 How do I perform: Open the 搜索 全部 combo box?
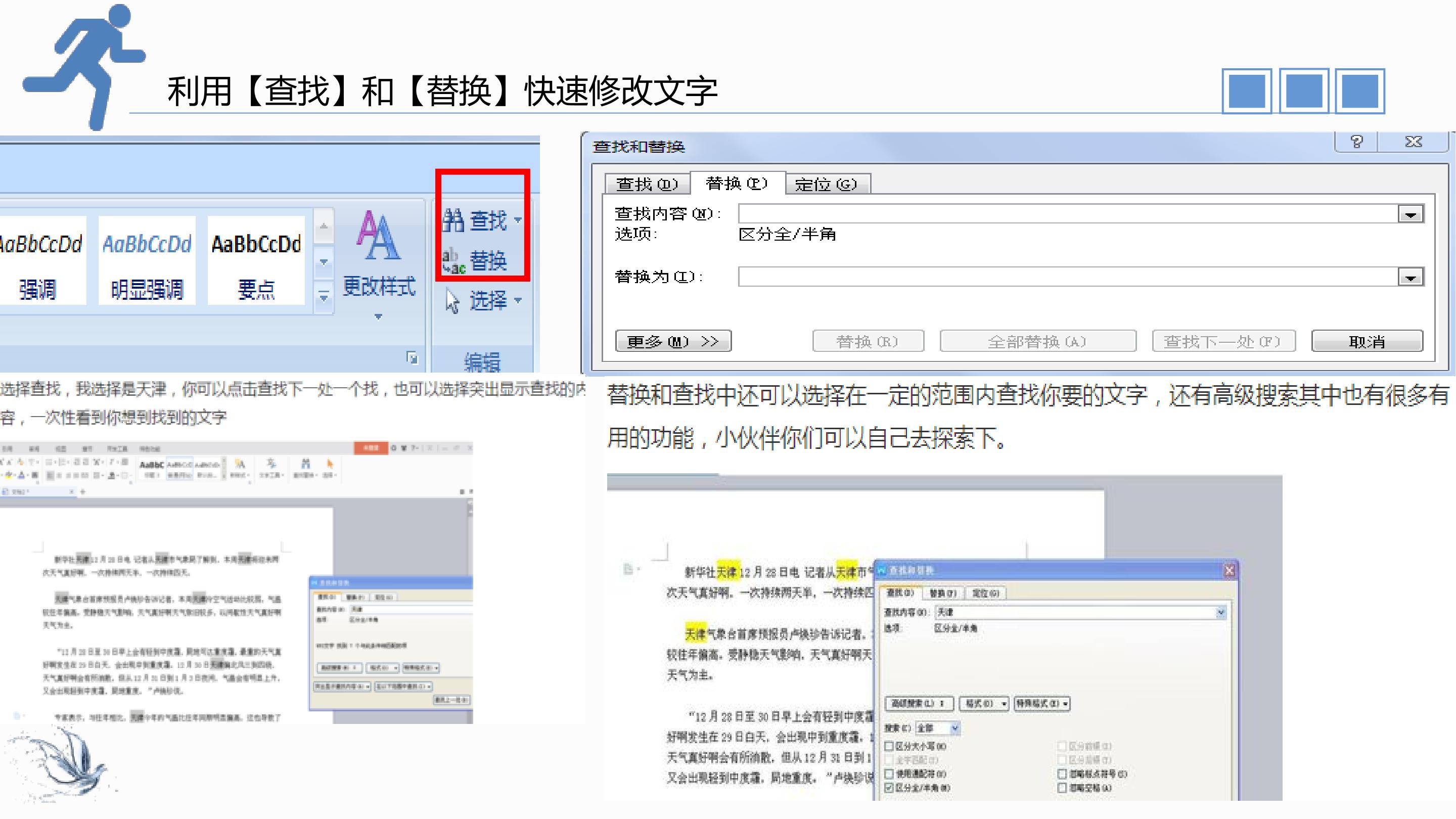point(938,728)
